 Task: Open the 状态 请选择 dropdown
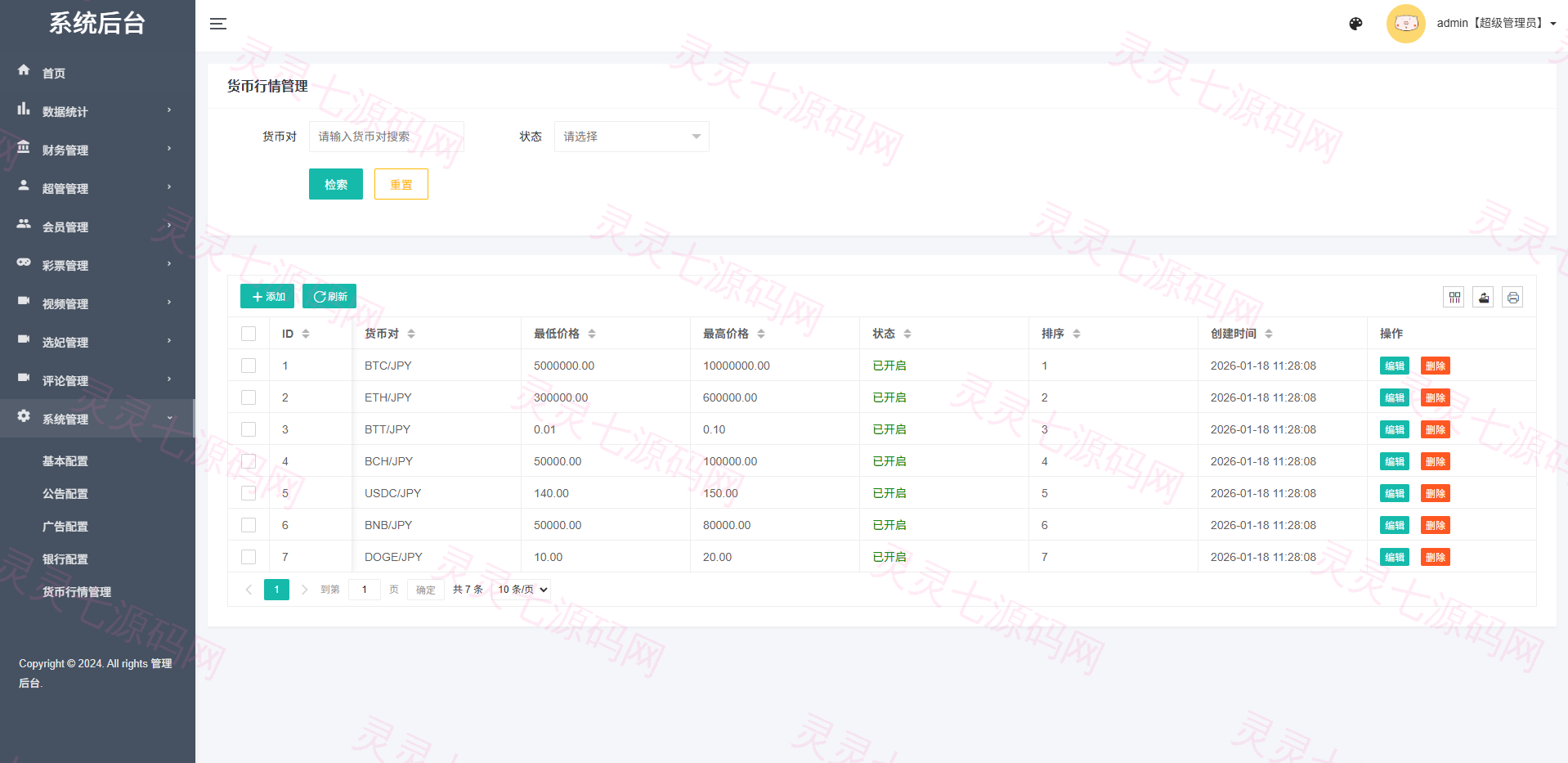coord(632,137)
